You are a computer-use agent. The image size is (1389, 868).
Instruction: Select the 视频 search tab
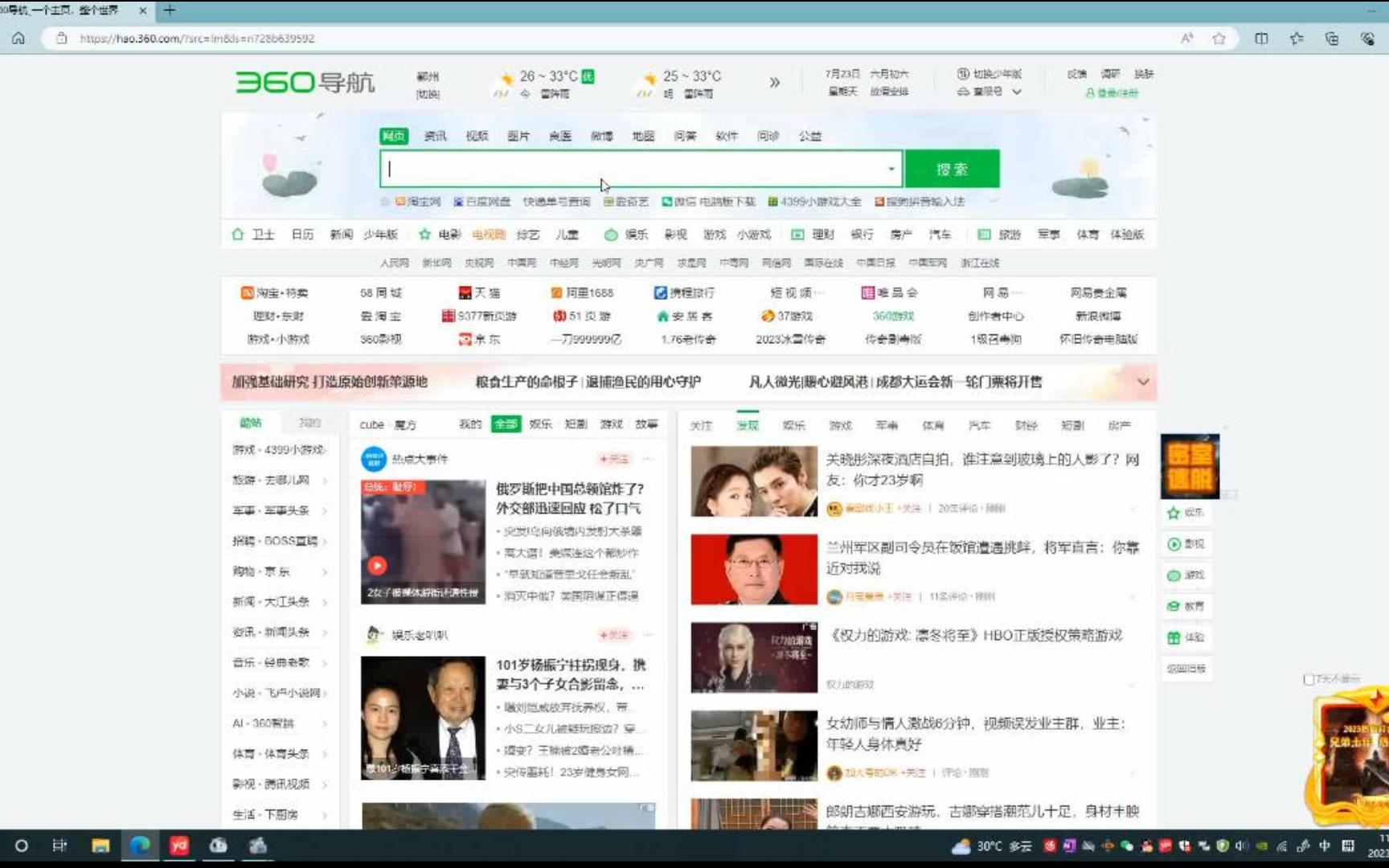coord(477,136)
